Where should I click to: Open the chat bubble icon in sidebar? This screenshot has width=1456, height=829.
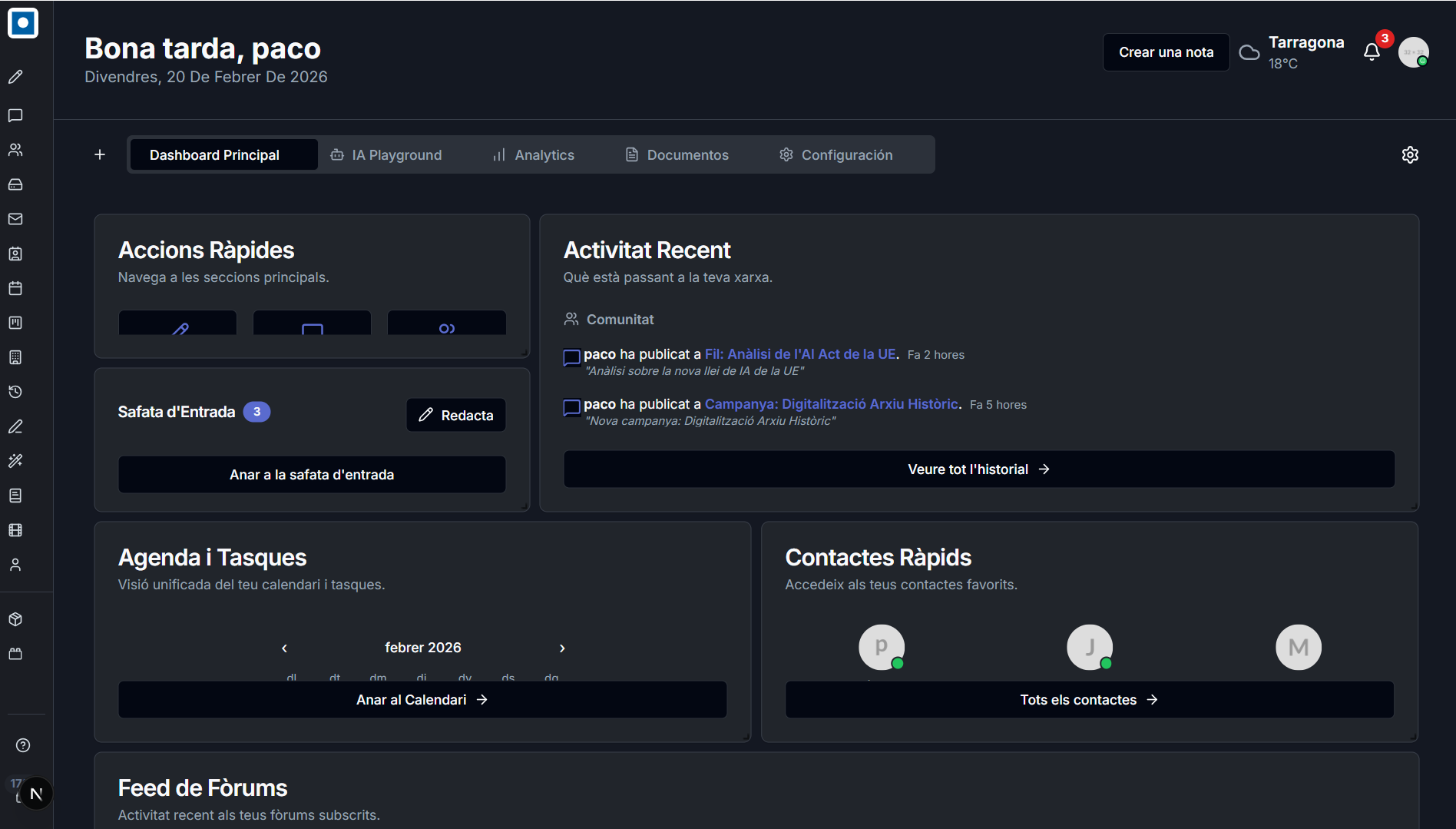coord(15,115)
